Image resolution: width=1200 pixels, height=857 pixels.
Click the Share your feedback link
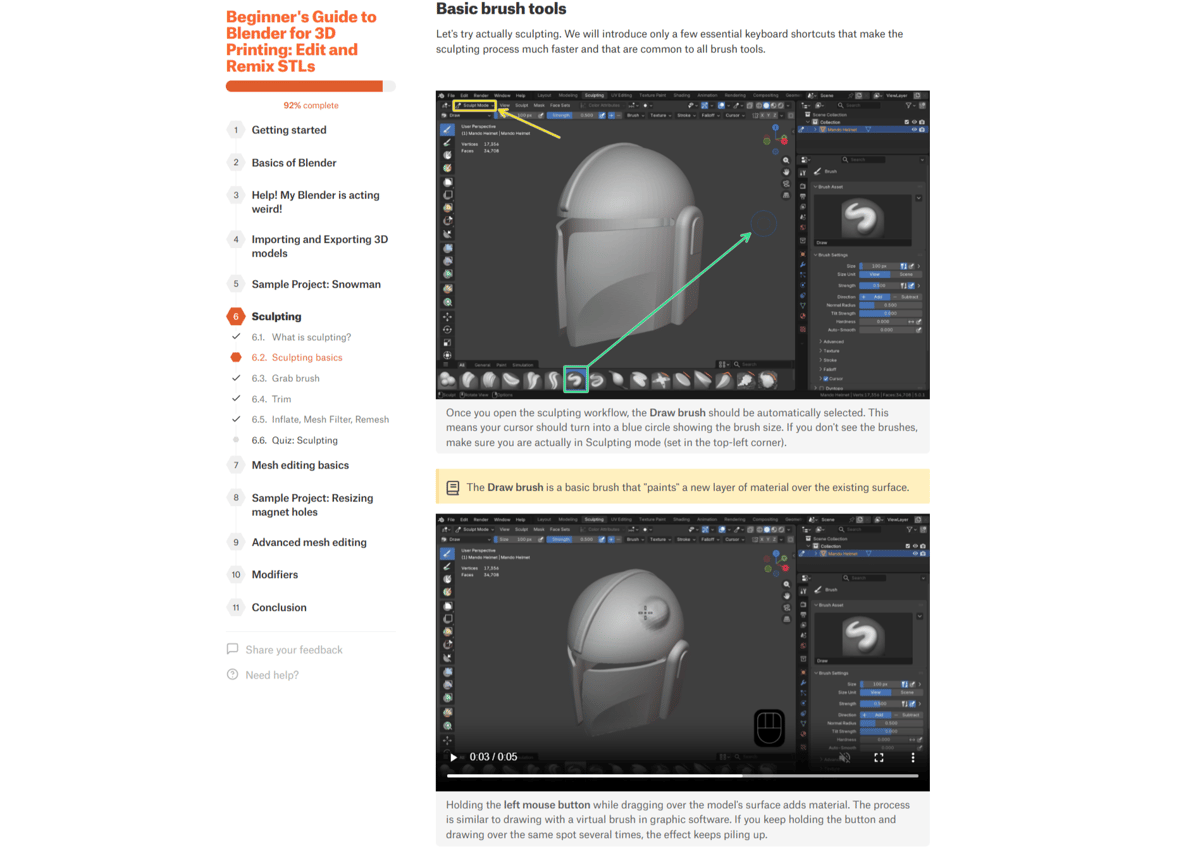pos(294,650)
